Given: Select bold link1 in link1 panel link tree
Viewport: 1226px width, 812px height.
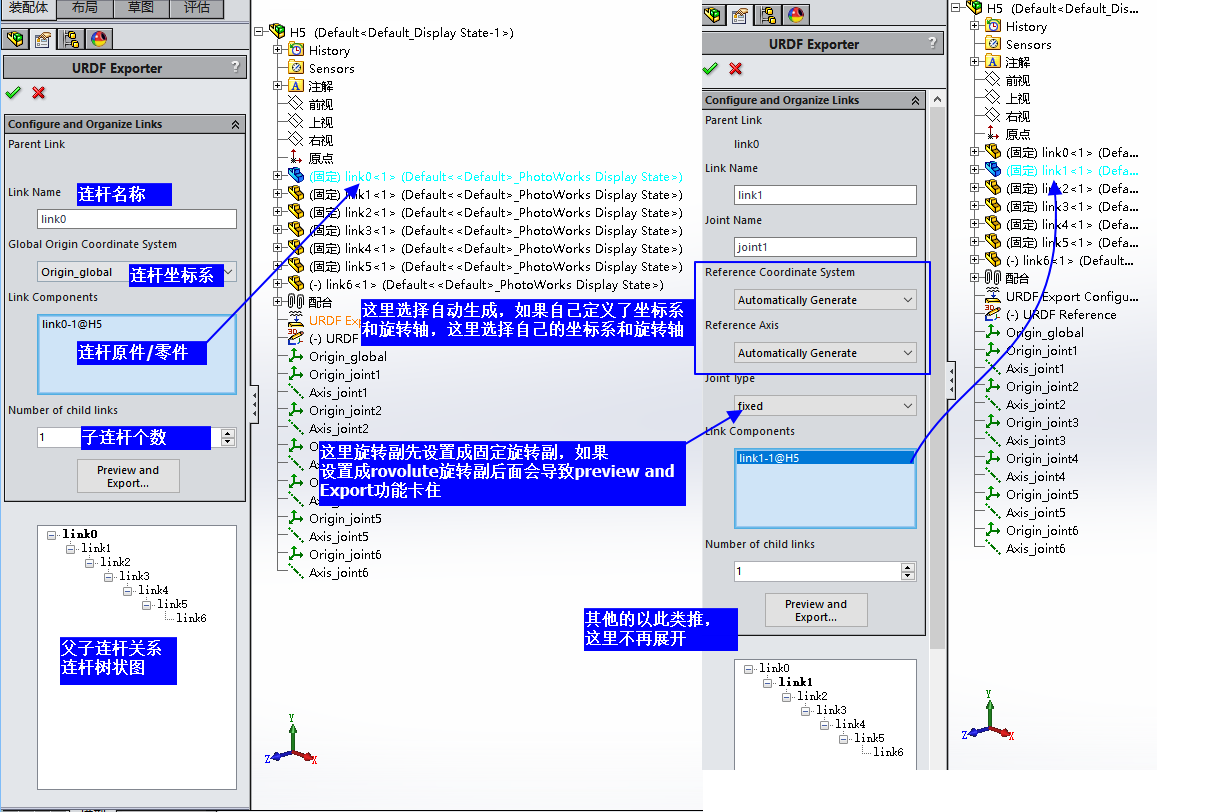Looking at the screenshot, I should 795,682.
